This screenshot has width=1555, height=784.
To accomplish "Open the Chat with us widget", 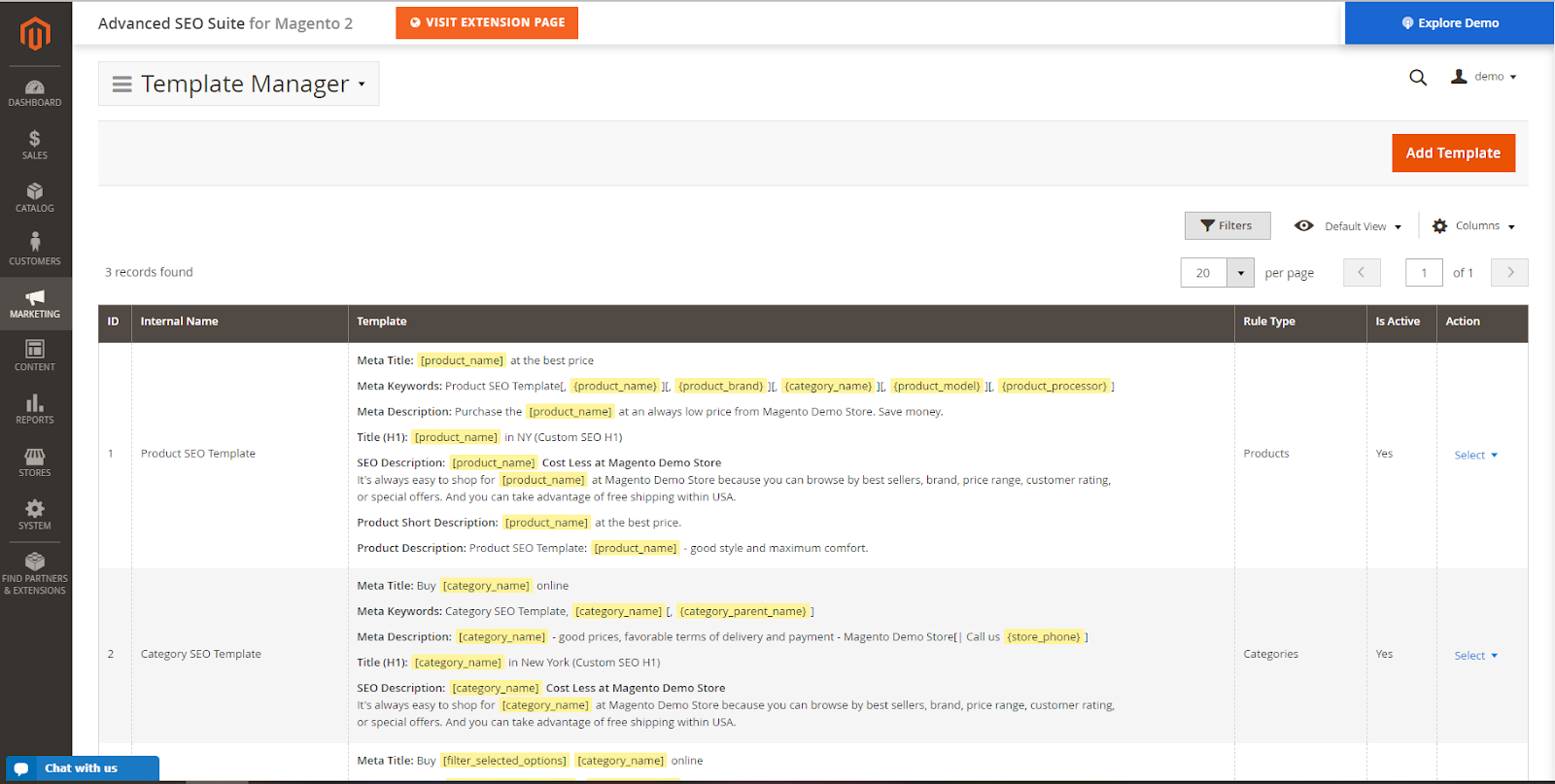I will 83,768.
